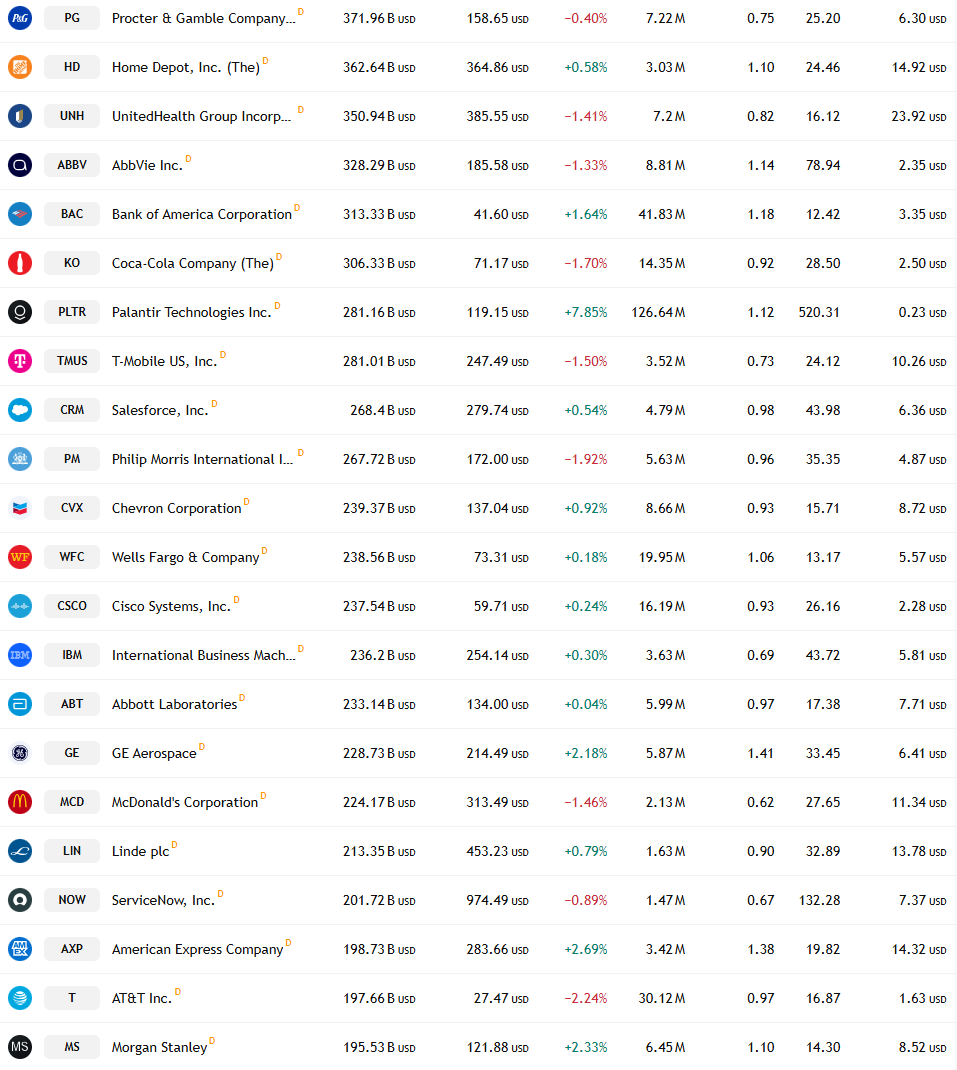Open the HD ticker symbol
957x1070 pixels.
pos(72,67)
